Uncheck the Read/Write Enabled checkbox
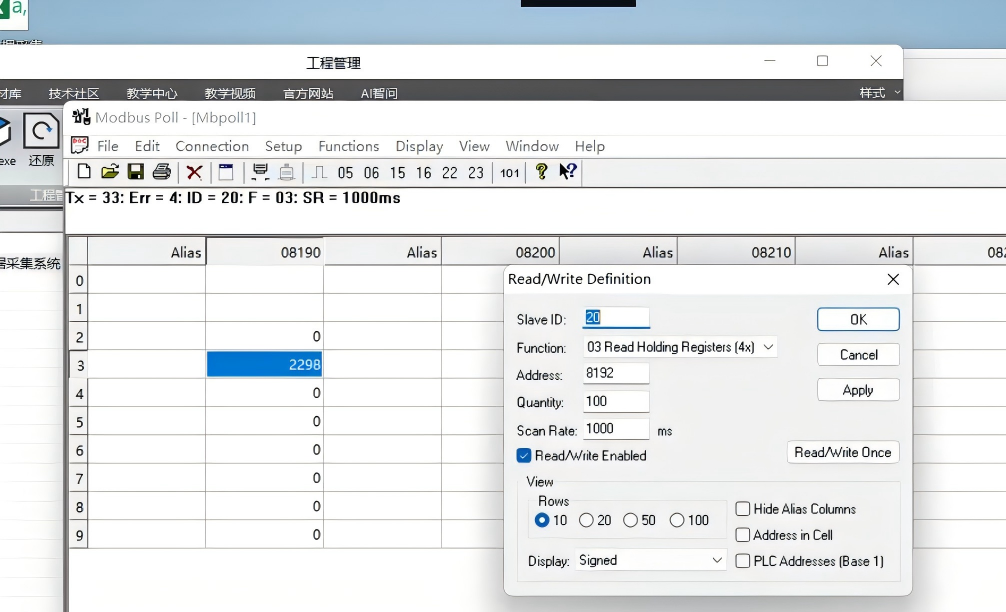1006x612 pixels. click(523, 455)
